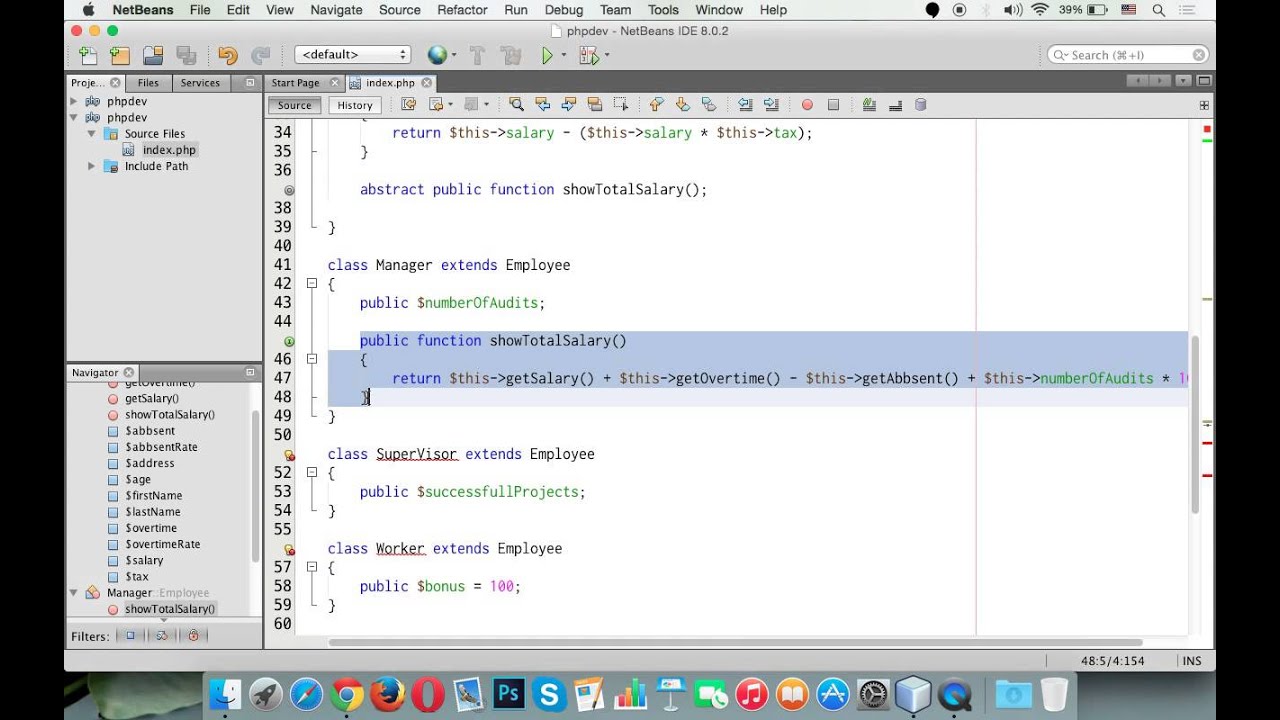Click the editor vertical scrollbar

[x=1194, y=426]
